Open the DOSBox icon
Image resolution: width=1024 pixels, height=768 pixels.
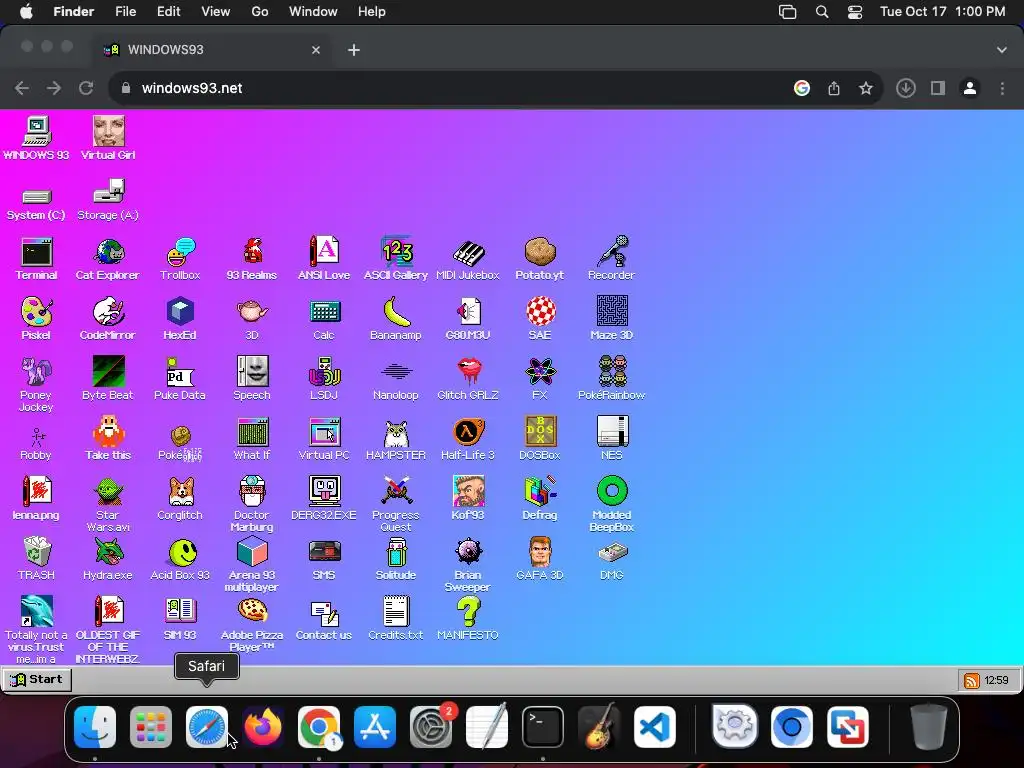(540, 439)
